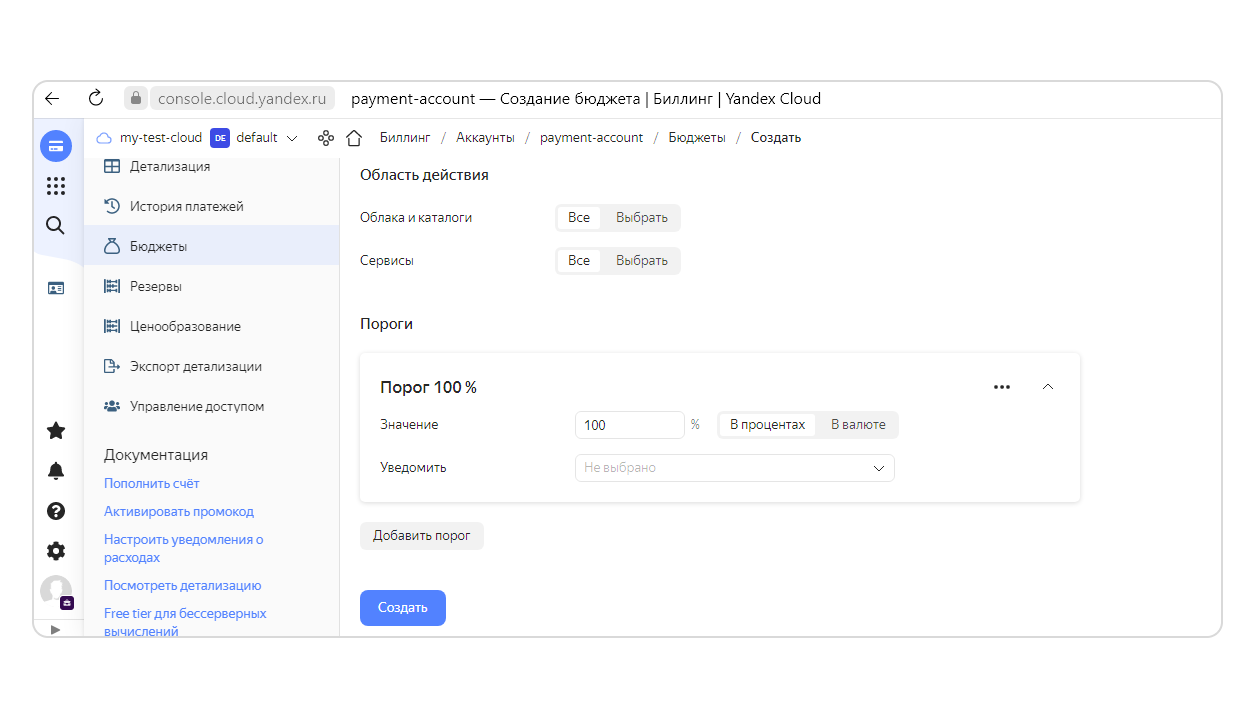Open threshold options three-dots menu

click(1002, 387)
